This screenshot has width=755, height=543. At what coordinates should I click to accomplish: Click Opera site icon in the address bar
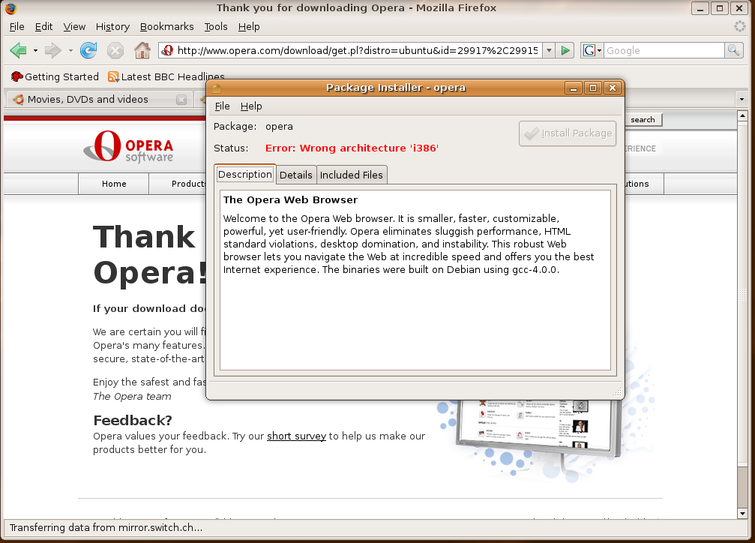pos(167,50)
